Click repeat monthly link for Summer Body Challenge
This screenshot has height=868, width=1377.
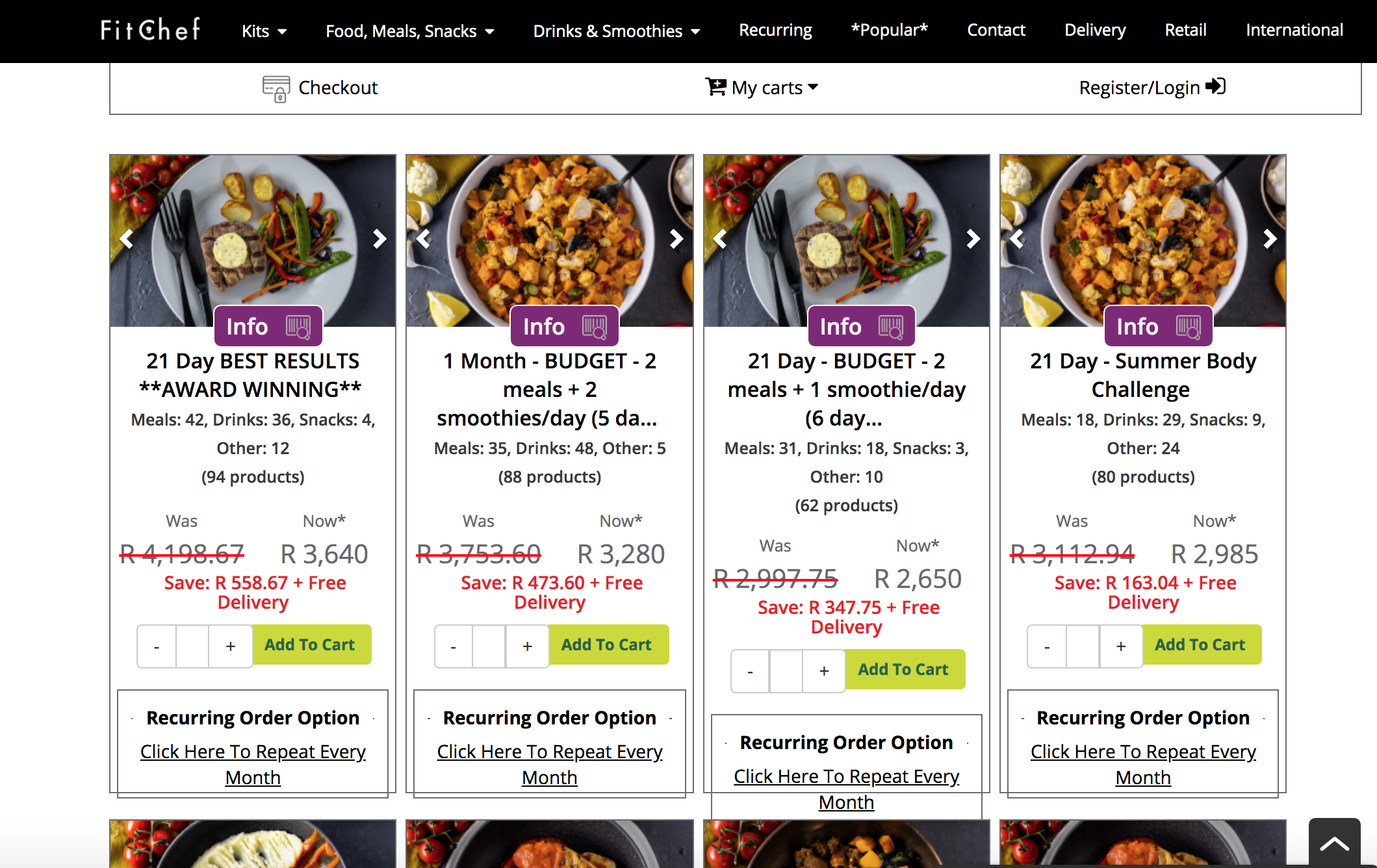pyautogui.click(x=1143, y=764)
